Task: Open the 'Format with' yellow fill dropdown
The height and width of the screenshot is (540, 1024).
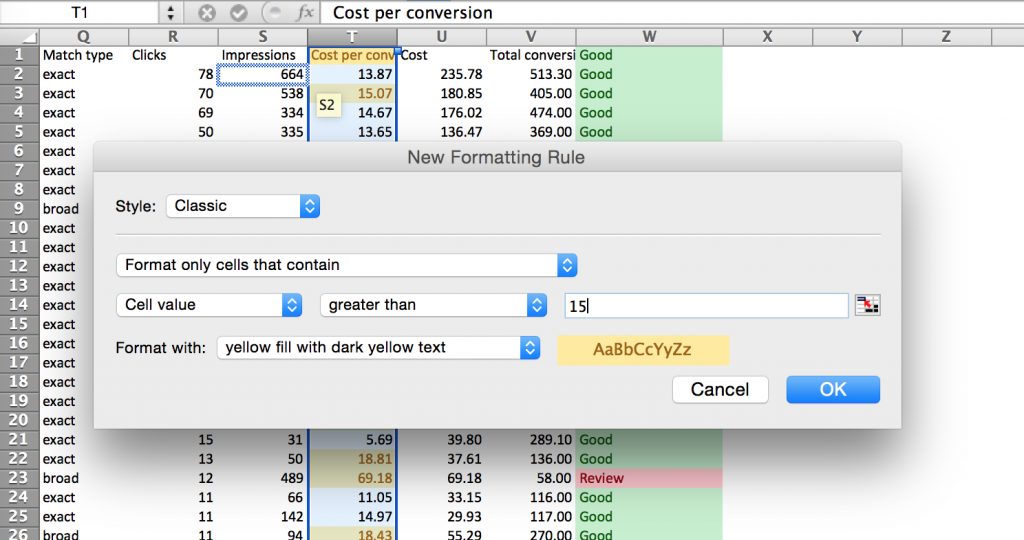Action: tap(379, 347)
